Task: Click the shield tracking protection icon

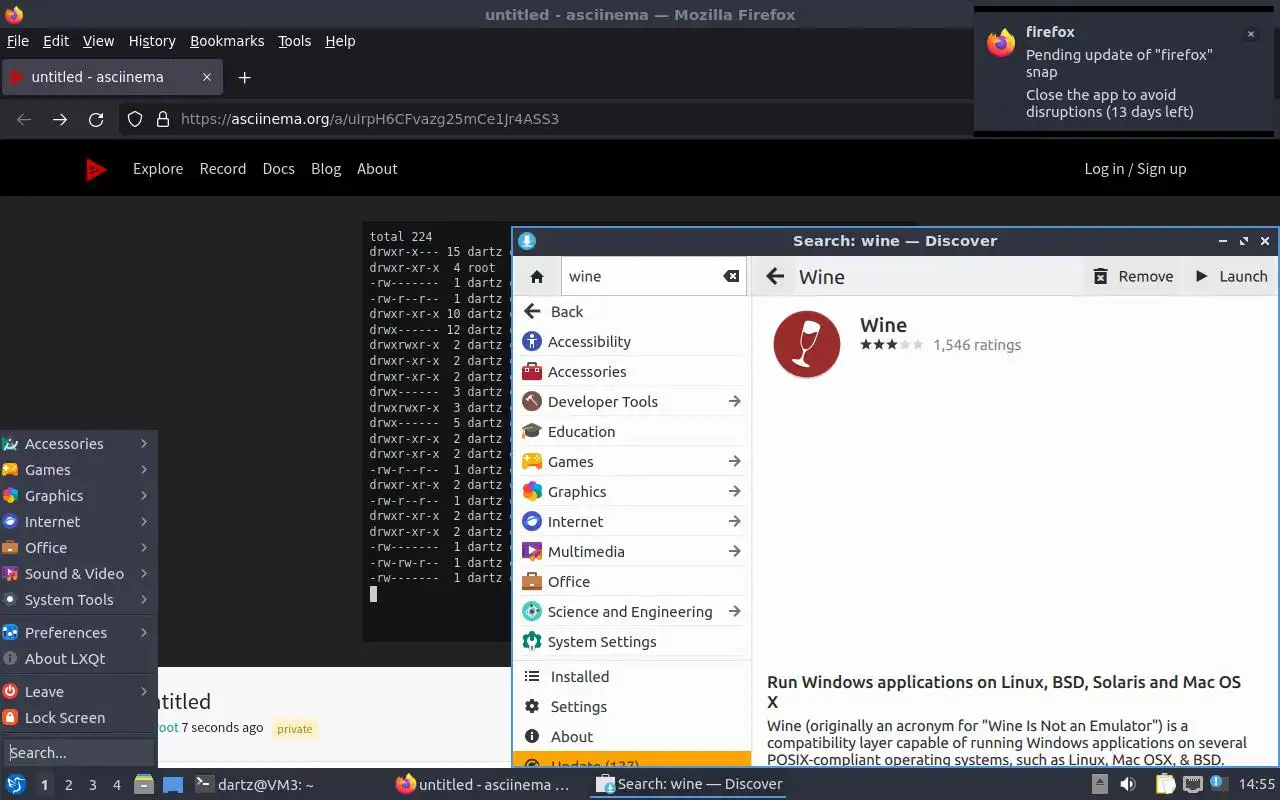Action: [135, 119]
